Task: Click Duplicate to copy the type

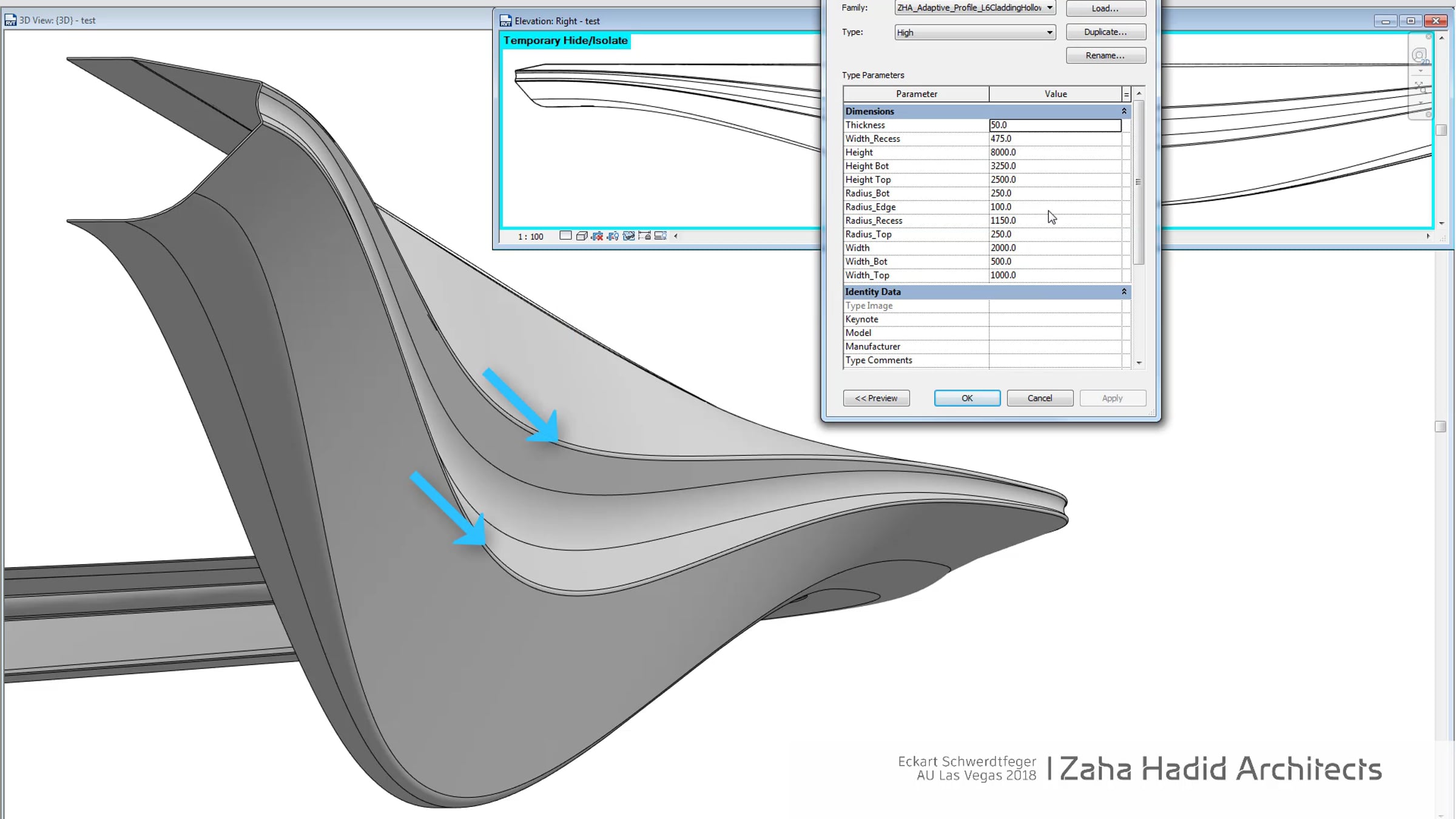Action: [x=1105, y=32]
